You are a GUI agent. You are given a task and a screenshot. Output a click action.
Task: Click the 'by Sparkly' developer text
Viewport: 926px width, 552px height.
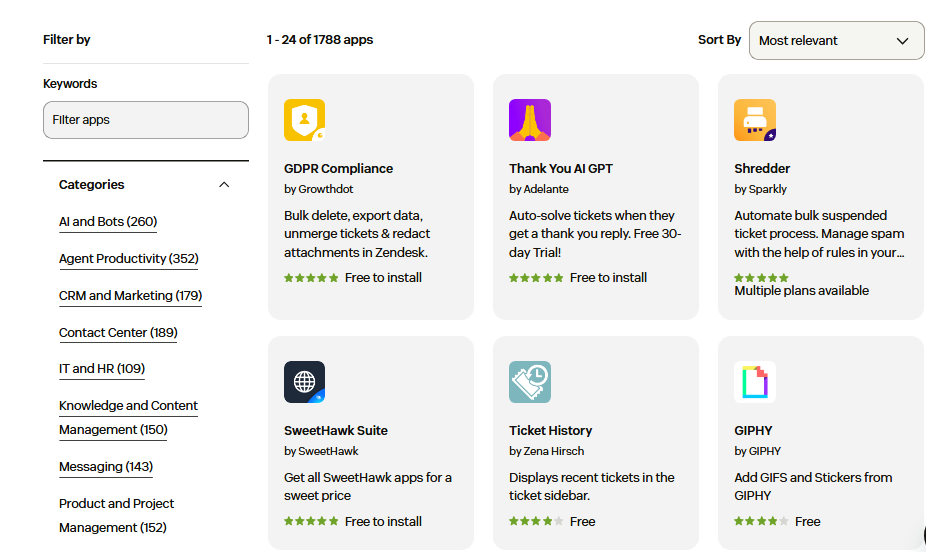tap(760, 190)
